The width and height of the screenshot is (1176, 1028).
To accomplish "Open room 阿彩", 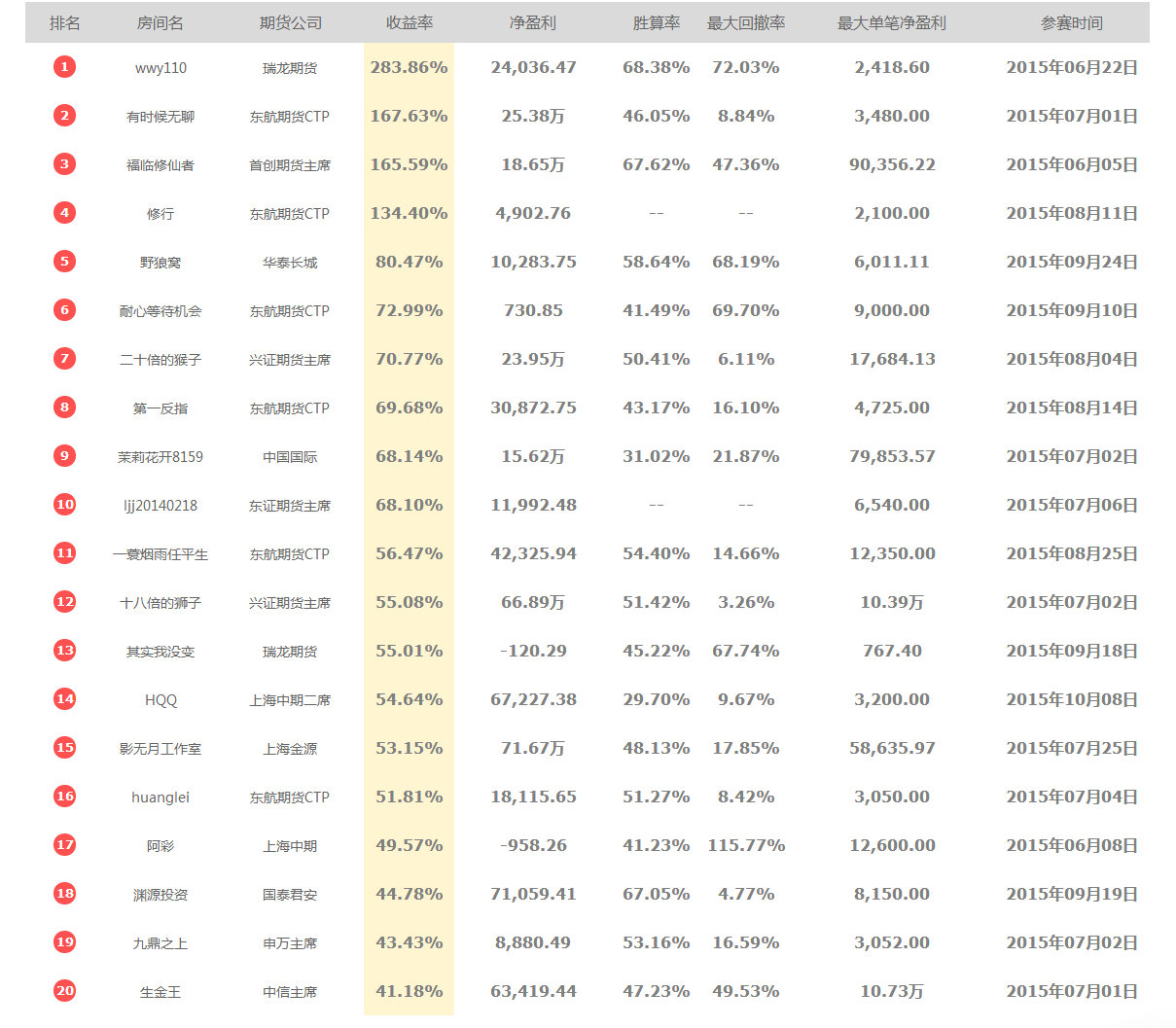I will [x=160, y=846].
